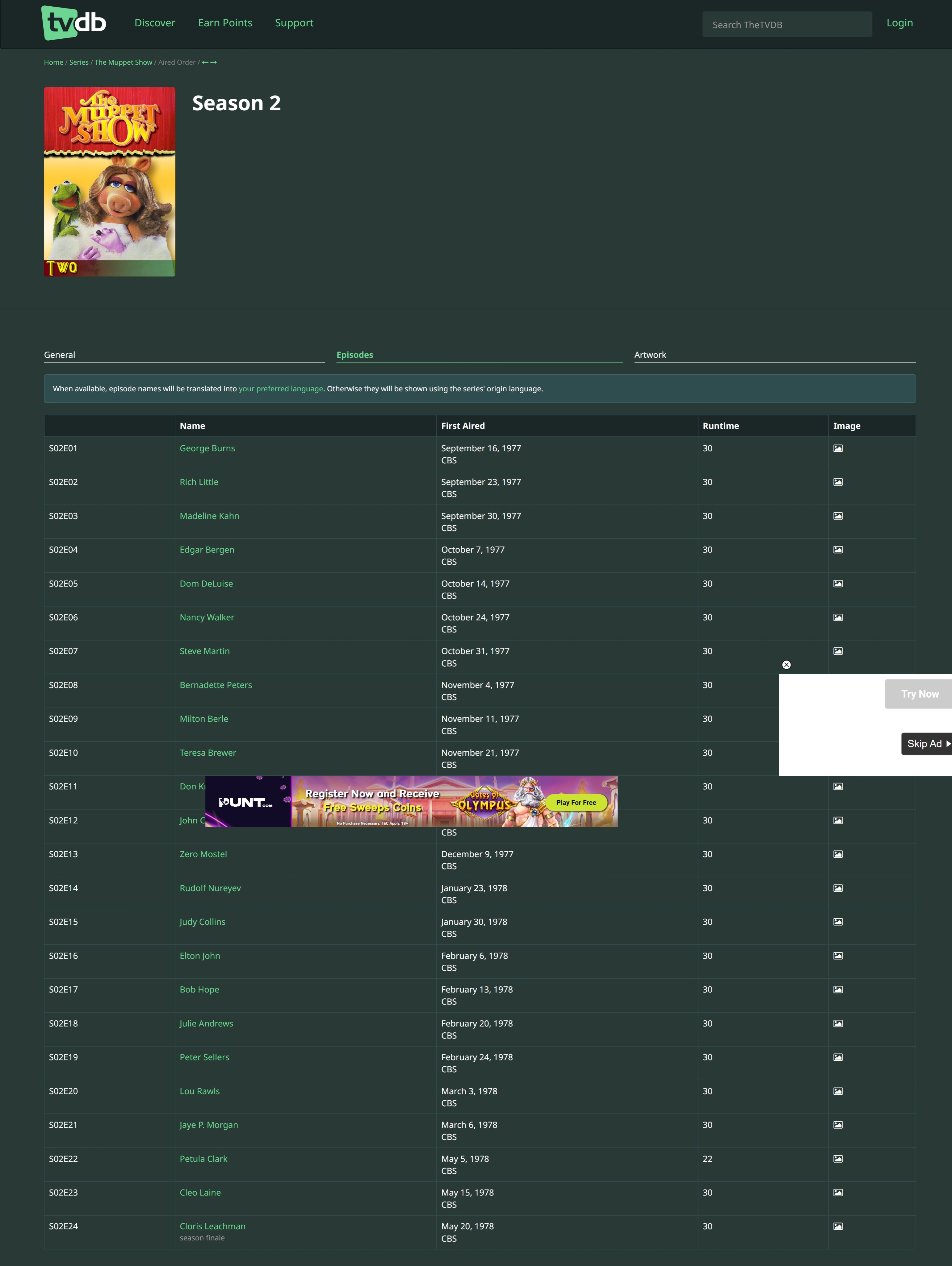The width and height of the screenshot is (952, 1266).
Task: Open the Elton John episode link
Action: 200,956
